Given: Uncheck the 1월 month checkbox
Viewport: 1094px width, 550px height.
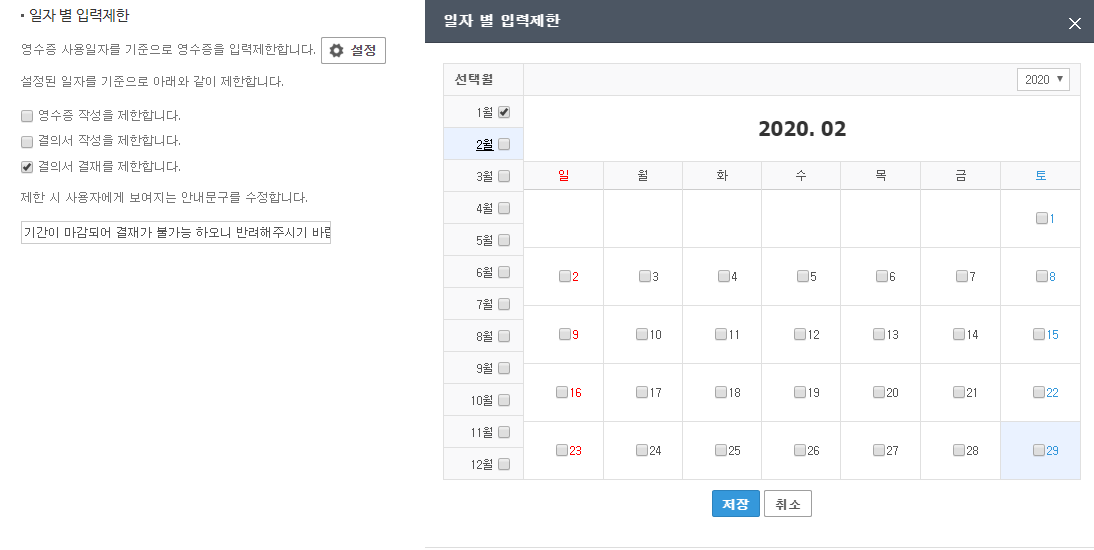Looking at the screenshot, I should pyautogui.click(x=504, y=112).
